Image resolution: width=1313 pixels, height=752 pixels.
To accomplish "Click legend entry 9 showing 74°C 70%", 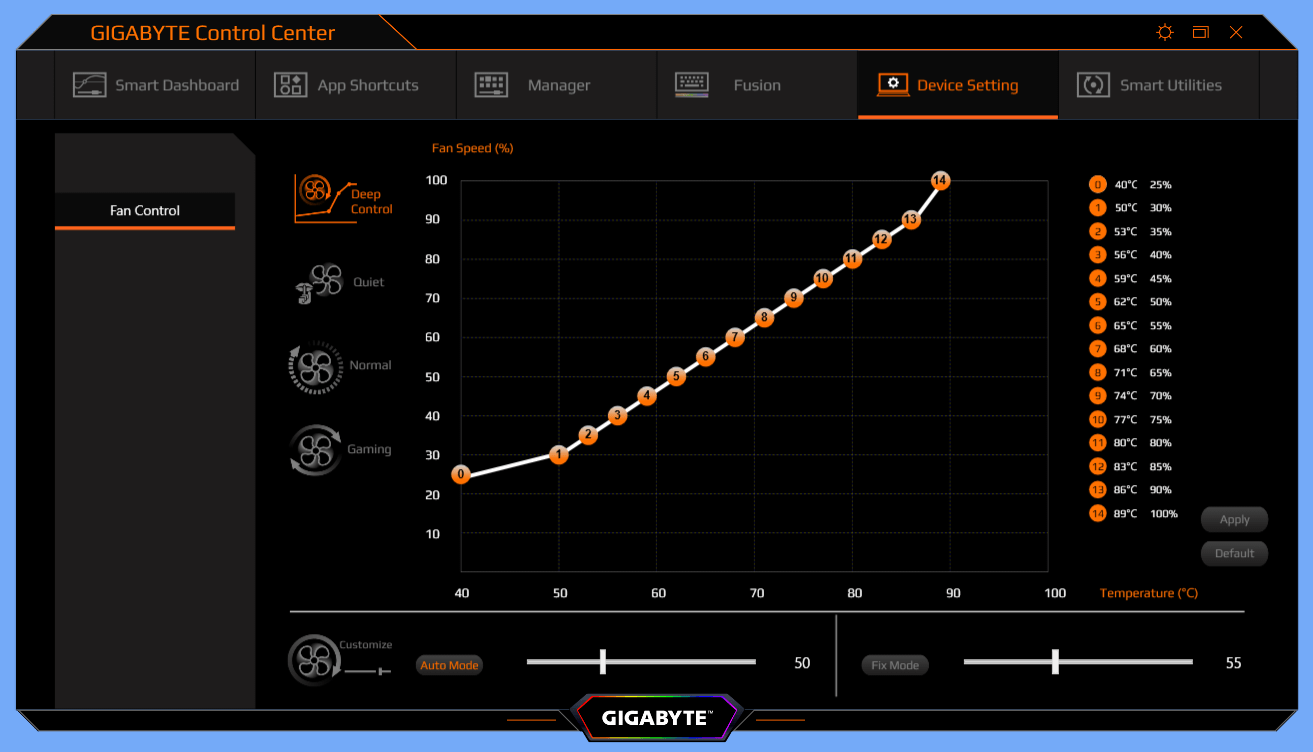I will point(1131,396).
